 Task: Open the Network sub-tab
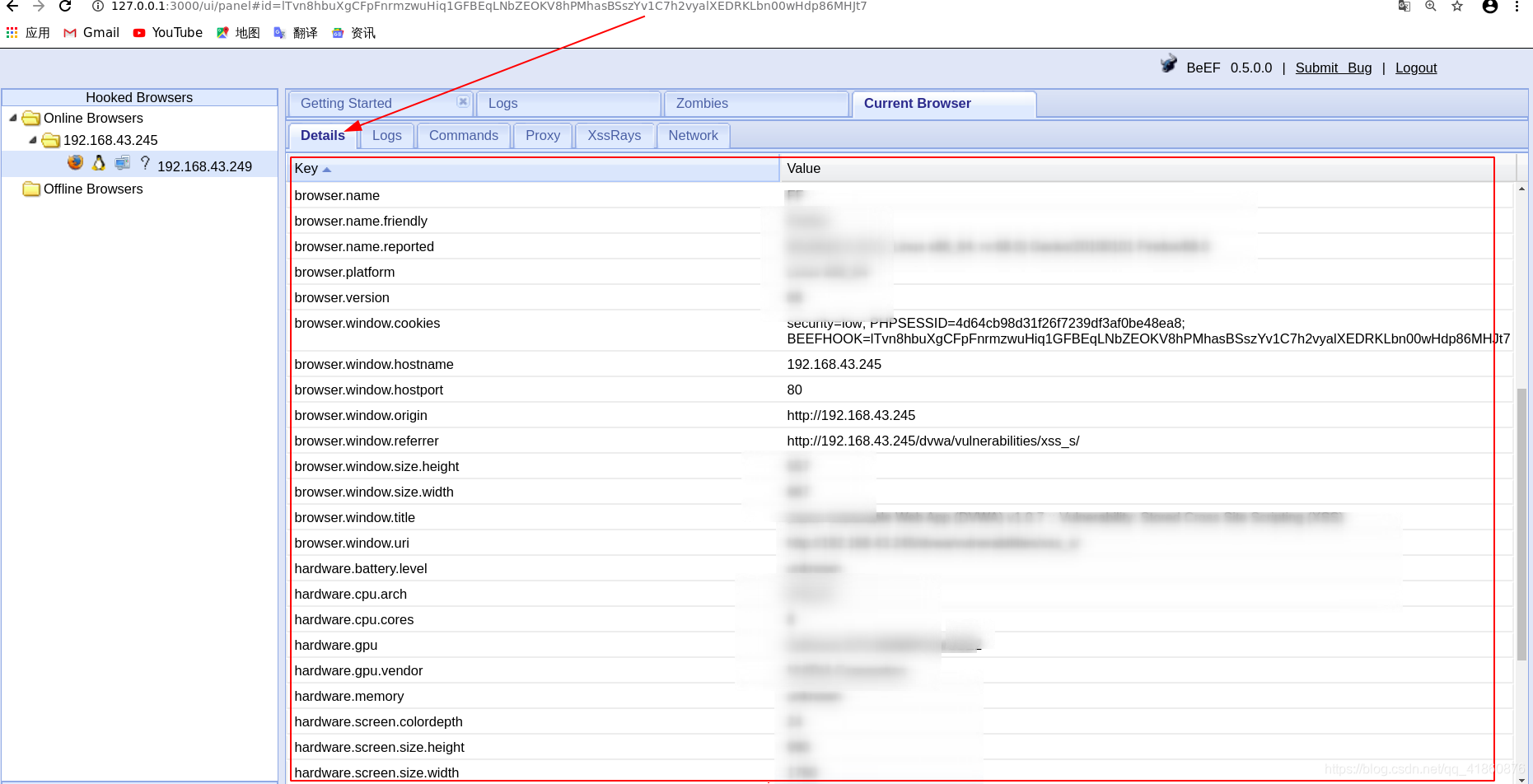coord(694,135)
